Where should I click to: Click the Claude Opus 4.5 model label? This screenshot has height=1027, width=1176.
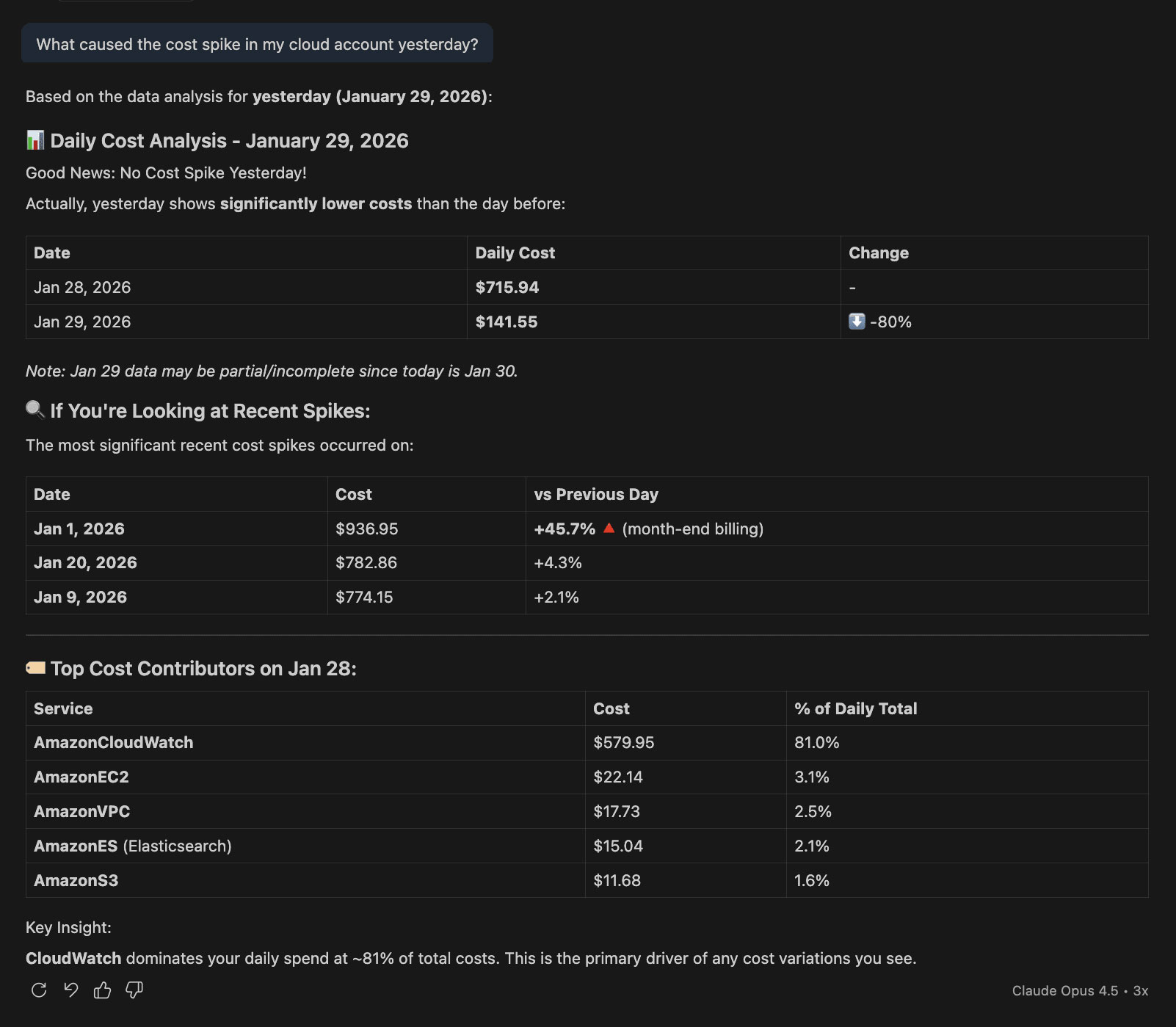(x=1064, y=991)
